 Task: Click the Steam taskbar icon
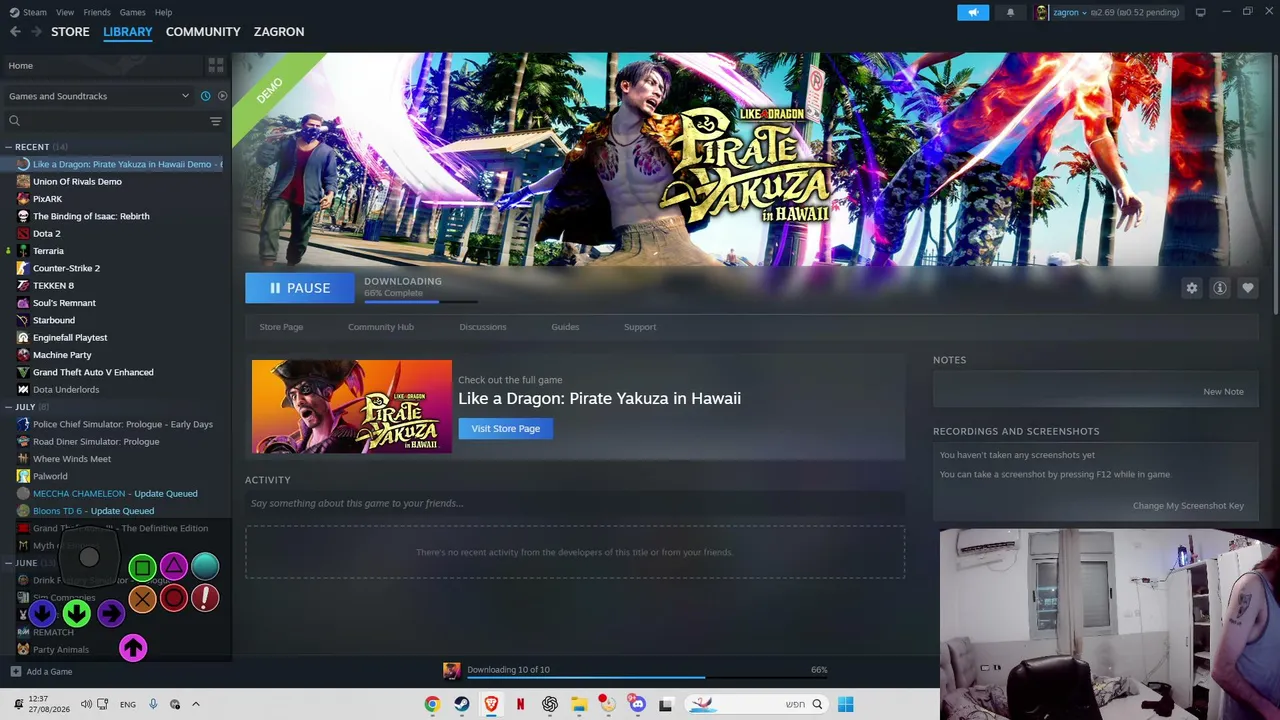coord(462,704)
